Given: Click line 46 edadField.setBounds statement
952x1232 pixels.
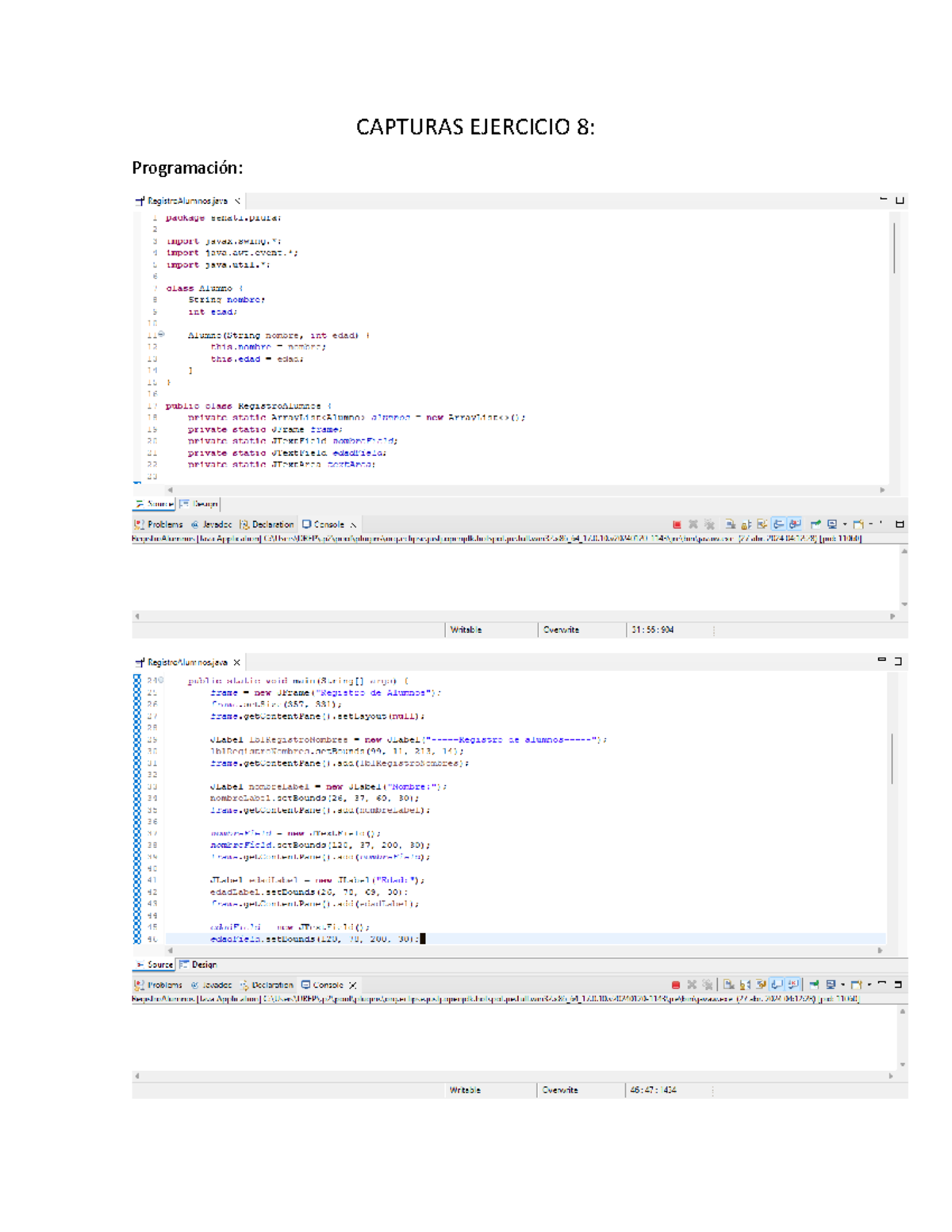Looking at the screenshot, I should tap(313, 938).
